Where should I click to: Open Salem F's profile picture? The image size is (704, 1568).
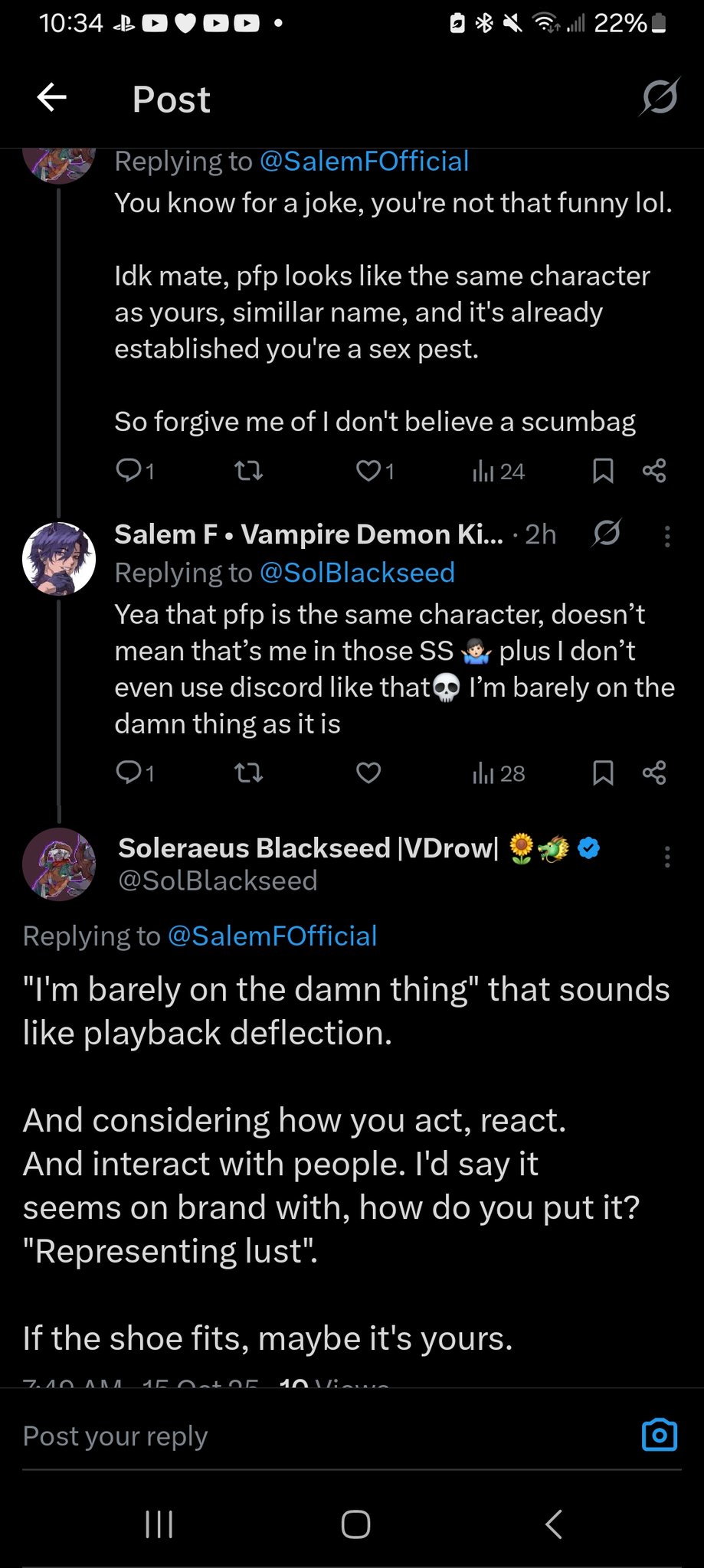[x=59, y=558]
